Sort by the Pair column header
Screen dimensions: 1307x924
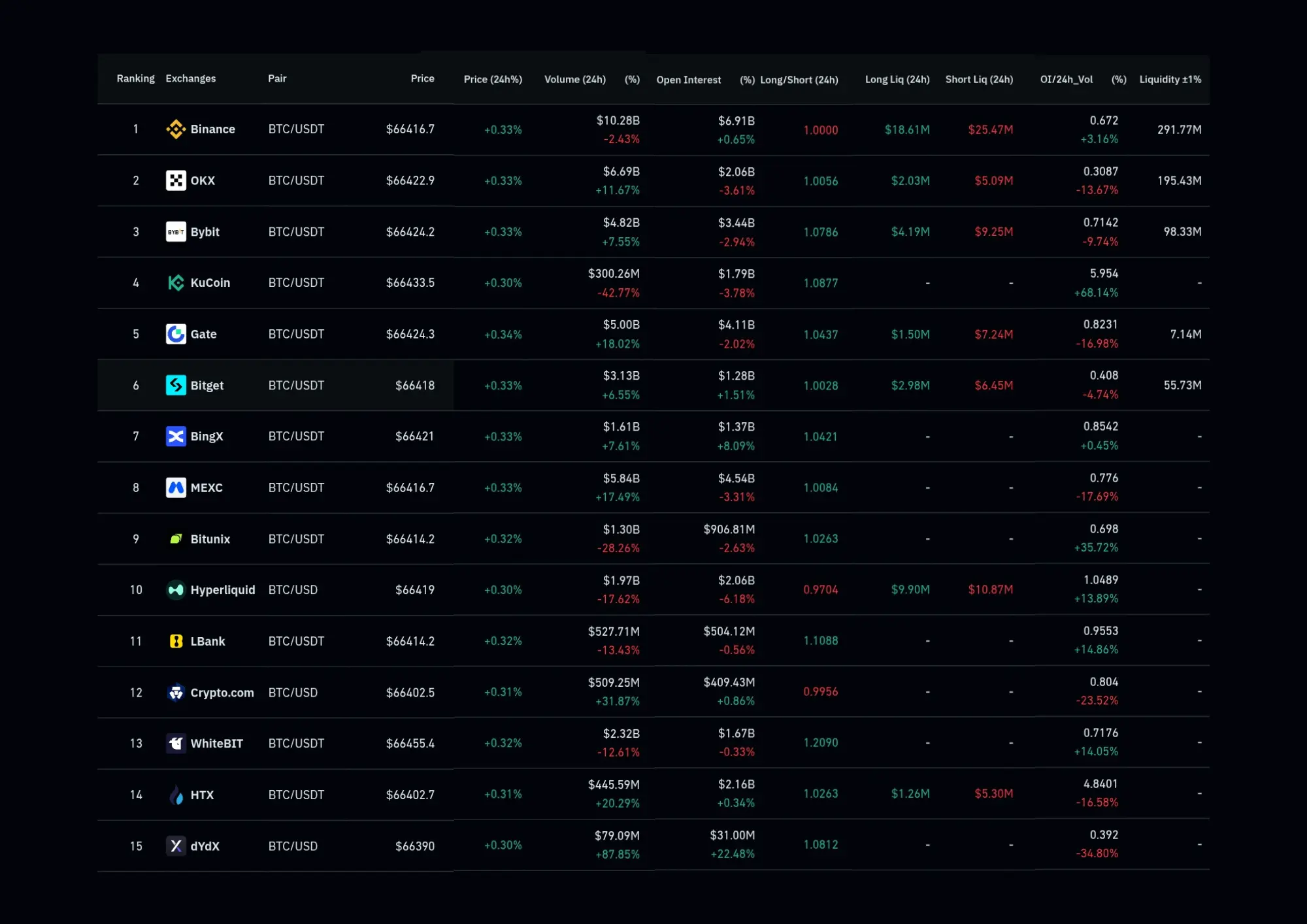(x=277, y=78)
